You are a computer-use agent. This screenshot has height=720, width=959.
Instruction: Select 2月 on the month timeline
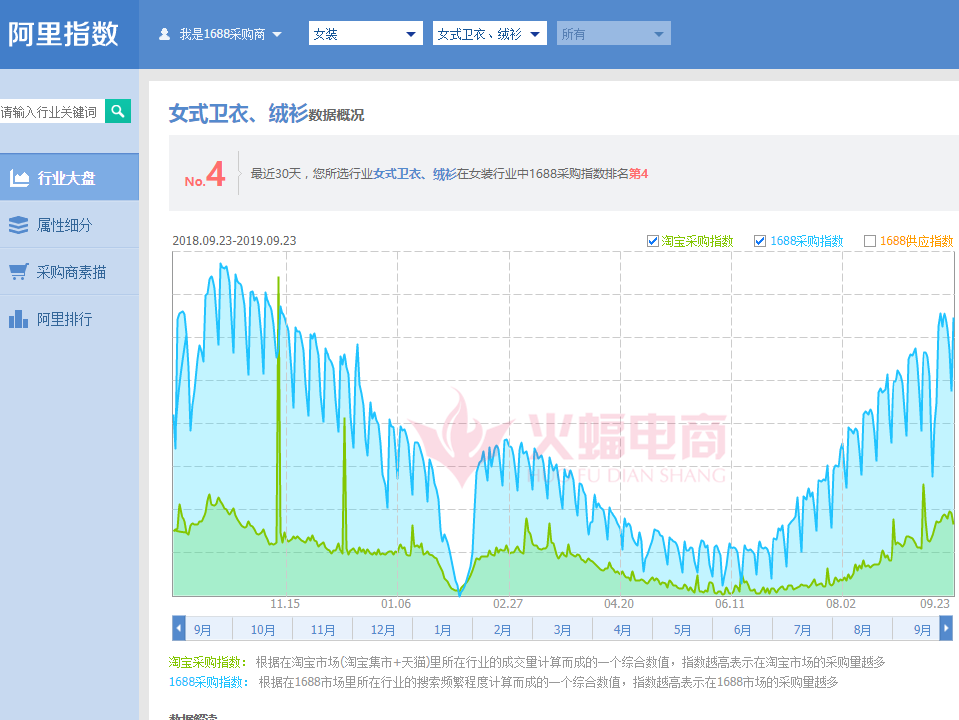click(502, 629)
